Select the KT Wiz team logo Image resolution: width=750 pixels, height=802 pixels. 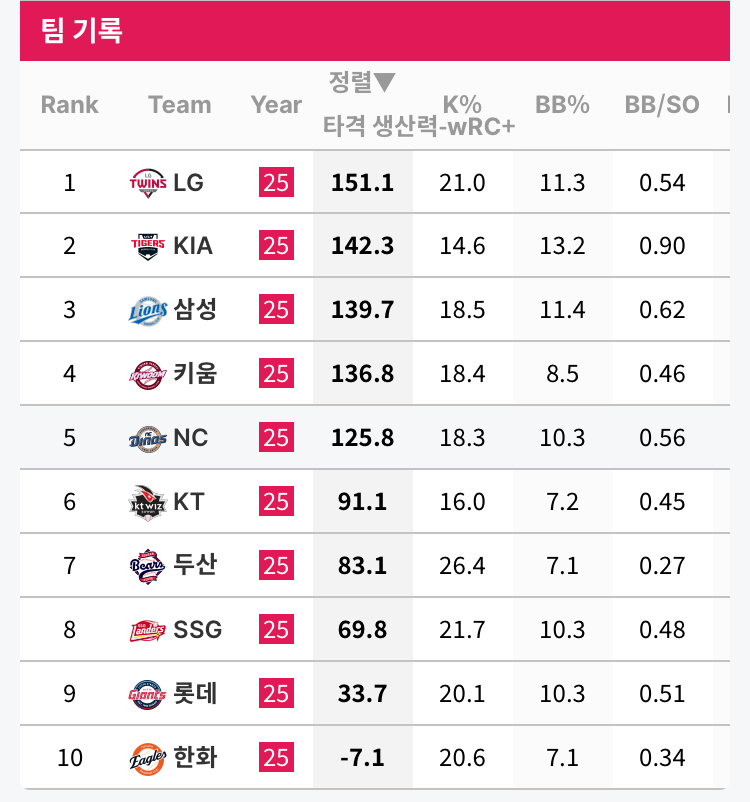coord(148,502)
